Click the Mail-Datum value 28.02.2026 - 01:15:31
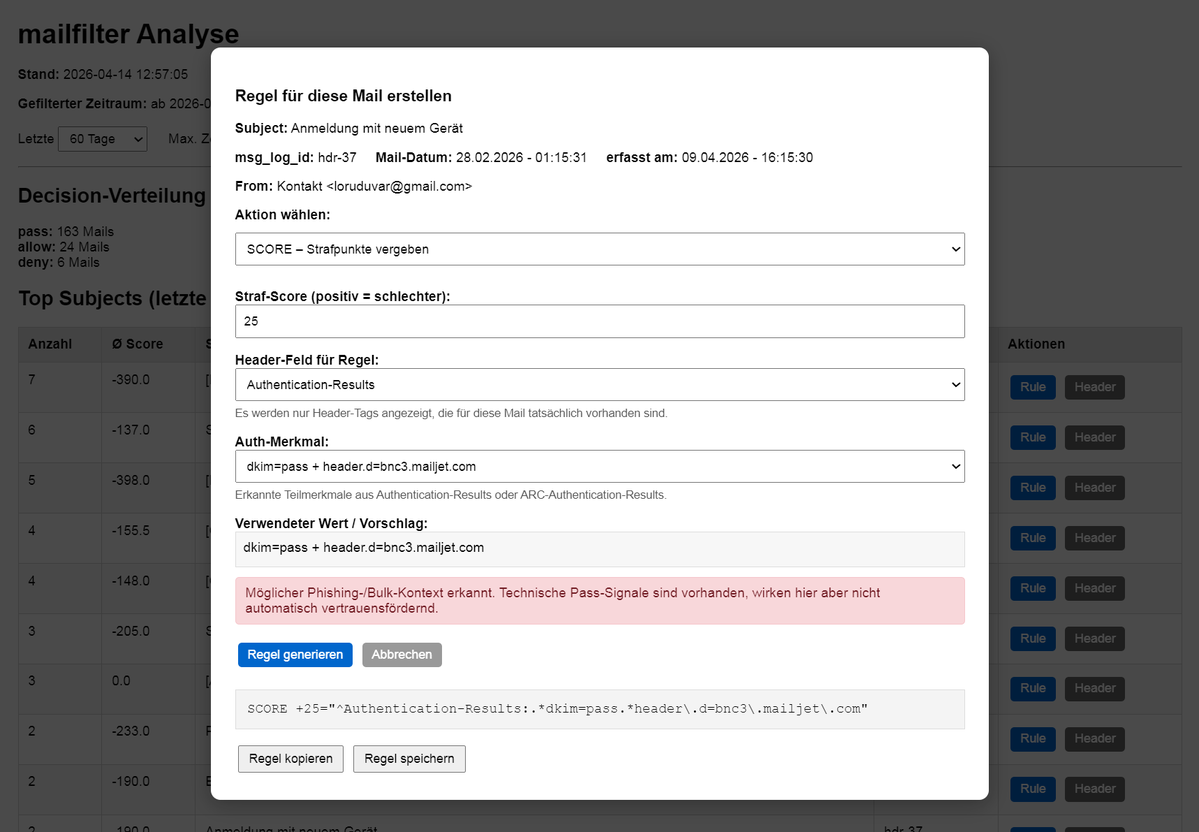Screen dimensions: 1199x832 pyautogui.click(x=522, y=158)
